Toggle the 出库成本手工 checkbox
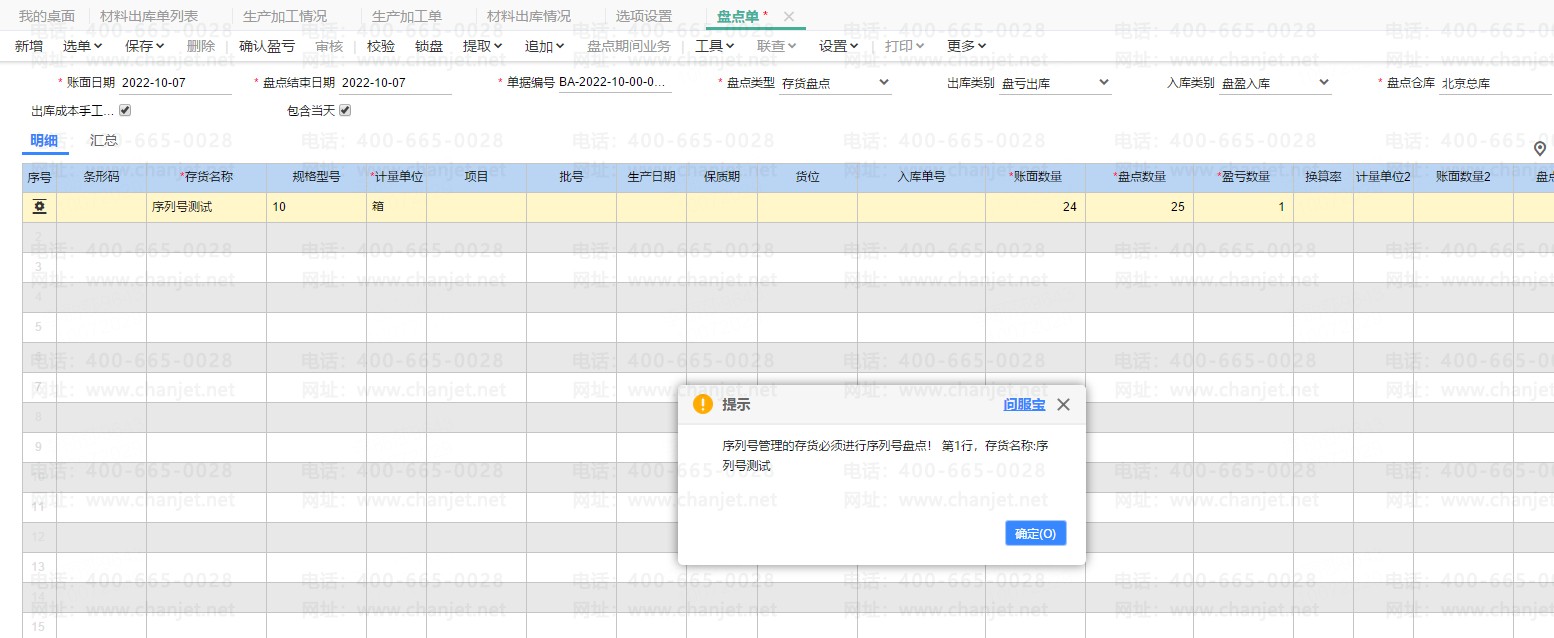This screenshot has width=1554, height=638. click(x=125, y=110)
